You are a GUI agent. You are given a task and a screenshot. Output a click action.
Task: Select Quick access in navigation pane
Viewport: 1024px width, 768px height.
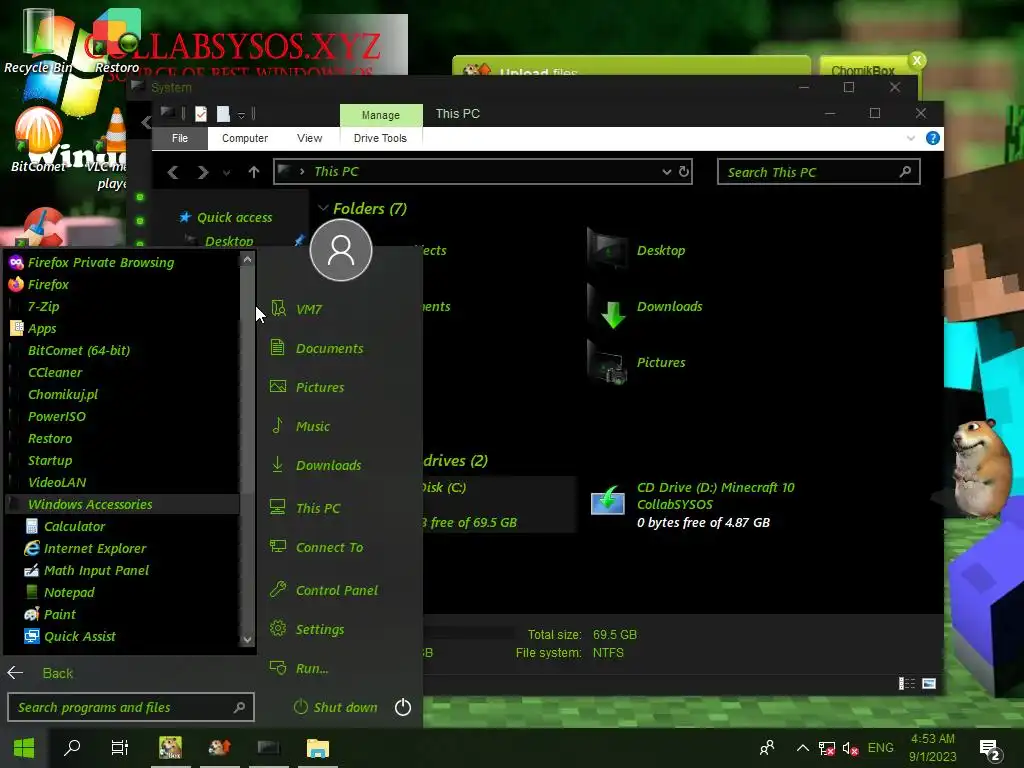[x=225, y=217]
